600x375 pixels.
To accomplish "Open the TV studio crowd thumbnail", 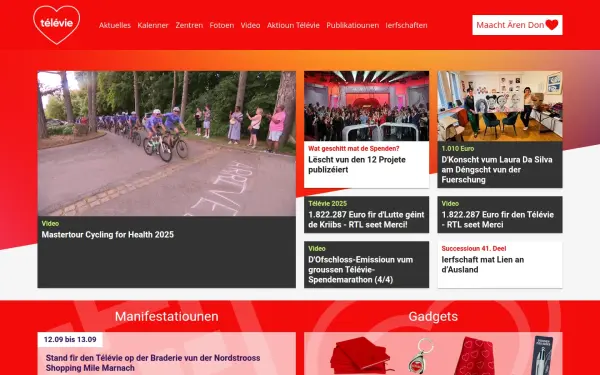I will tap(367, 106).
